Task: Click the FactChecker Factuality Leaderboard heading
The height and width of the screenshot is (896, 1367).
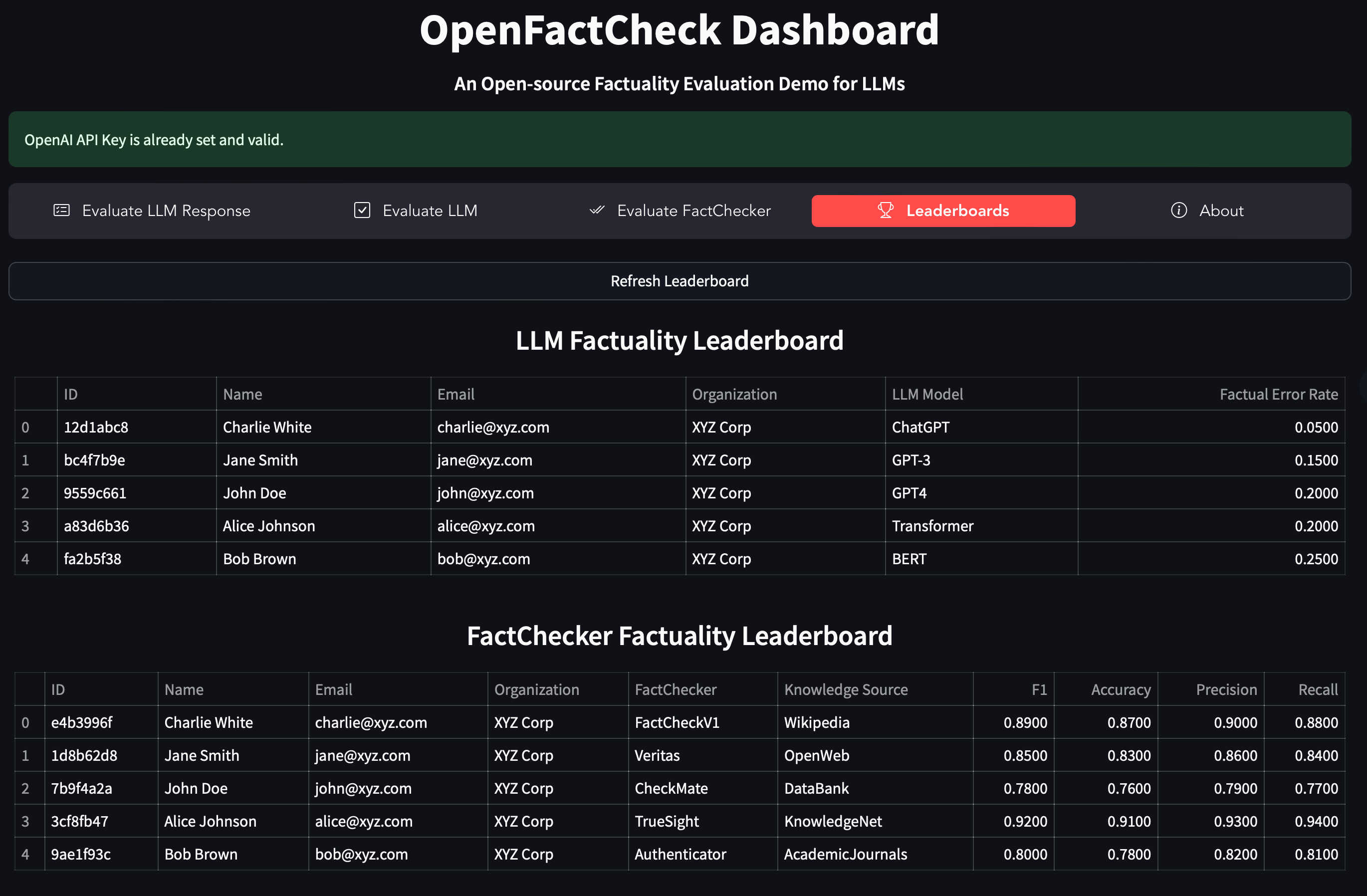Action: (680, 635)
